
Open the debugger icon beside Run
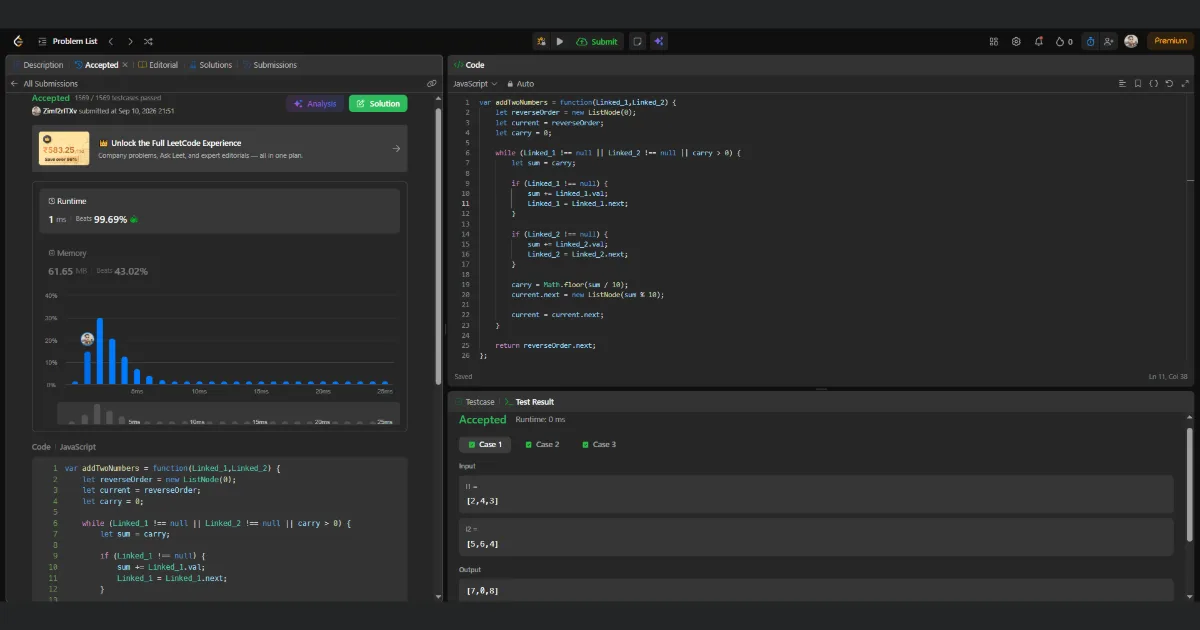tap(541, 41)
